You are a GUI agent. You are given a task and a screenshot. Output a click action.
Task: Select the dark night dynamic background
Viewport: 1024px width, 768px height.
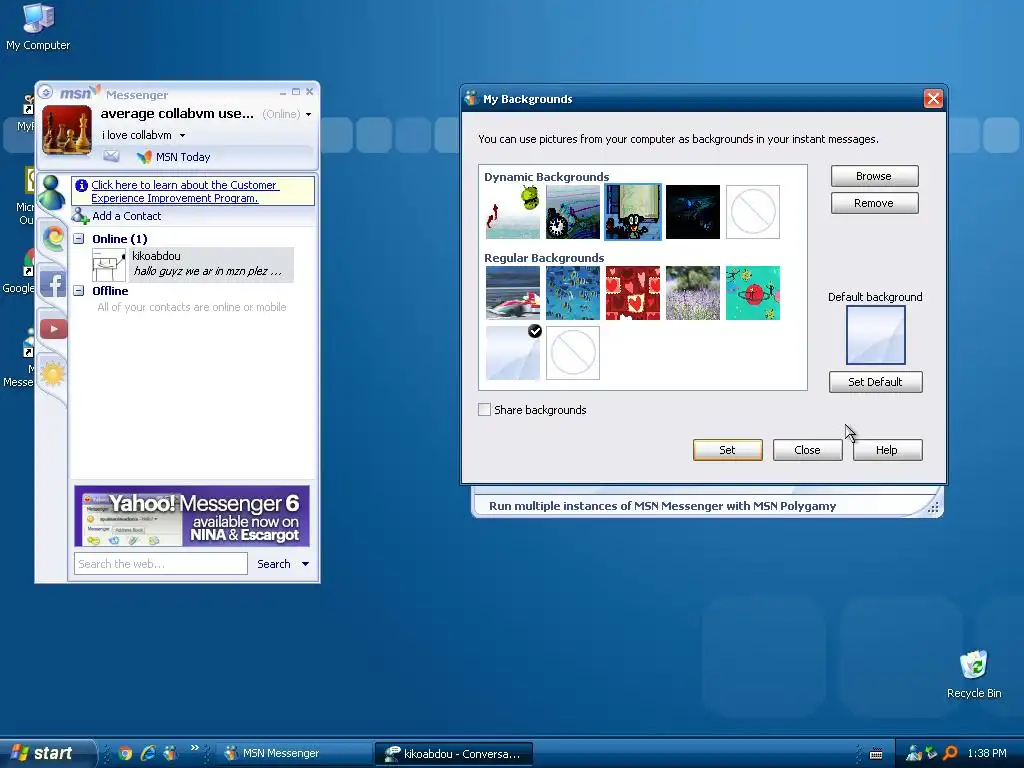(x=693, y=212)
